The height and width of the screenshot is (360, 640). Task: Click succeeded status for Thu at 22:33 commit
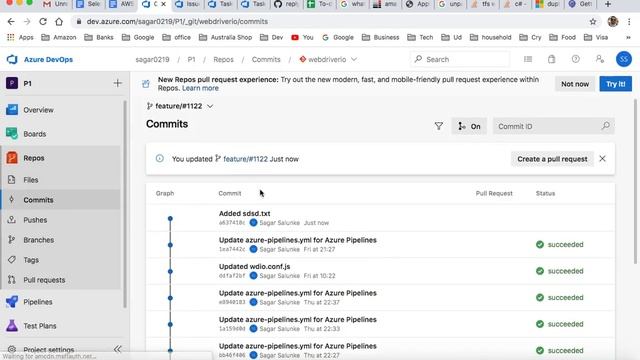pos(560,324)
